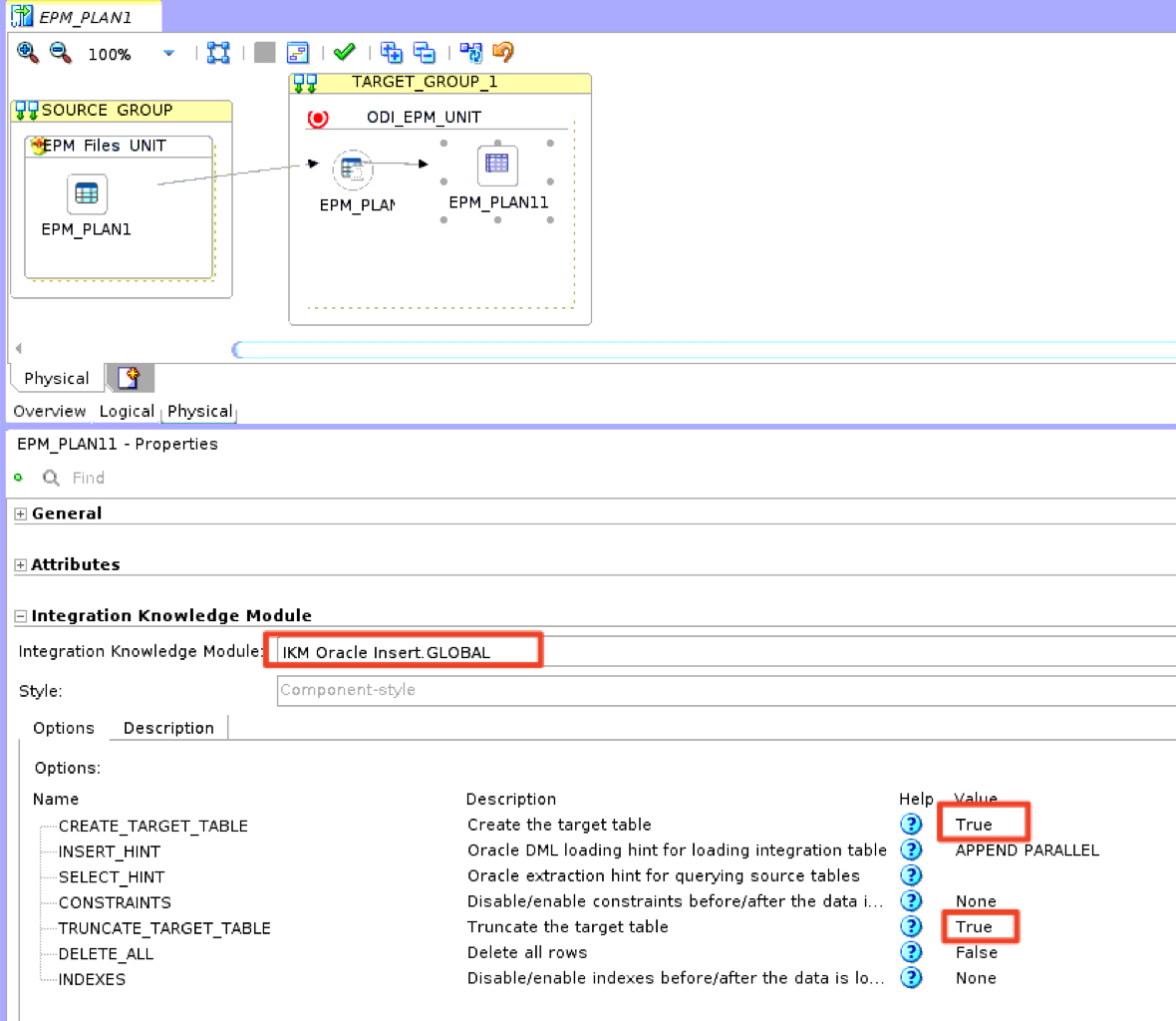Open the zoom percentage dropdown arrow
This screenshot has height=1021, width=1176.
tap(168, 53)
